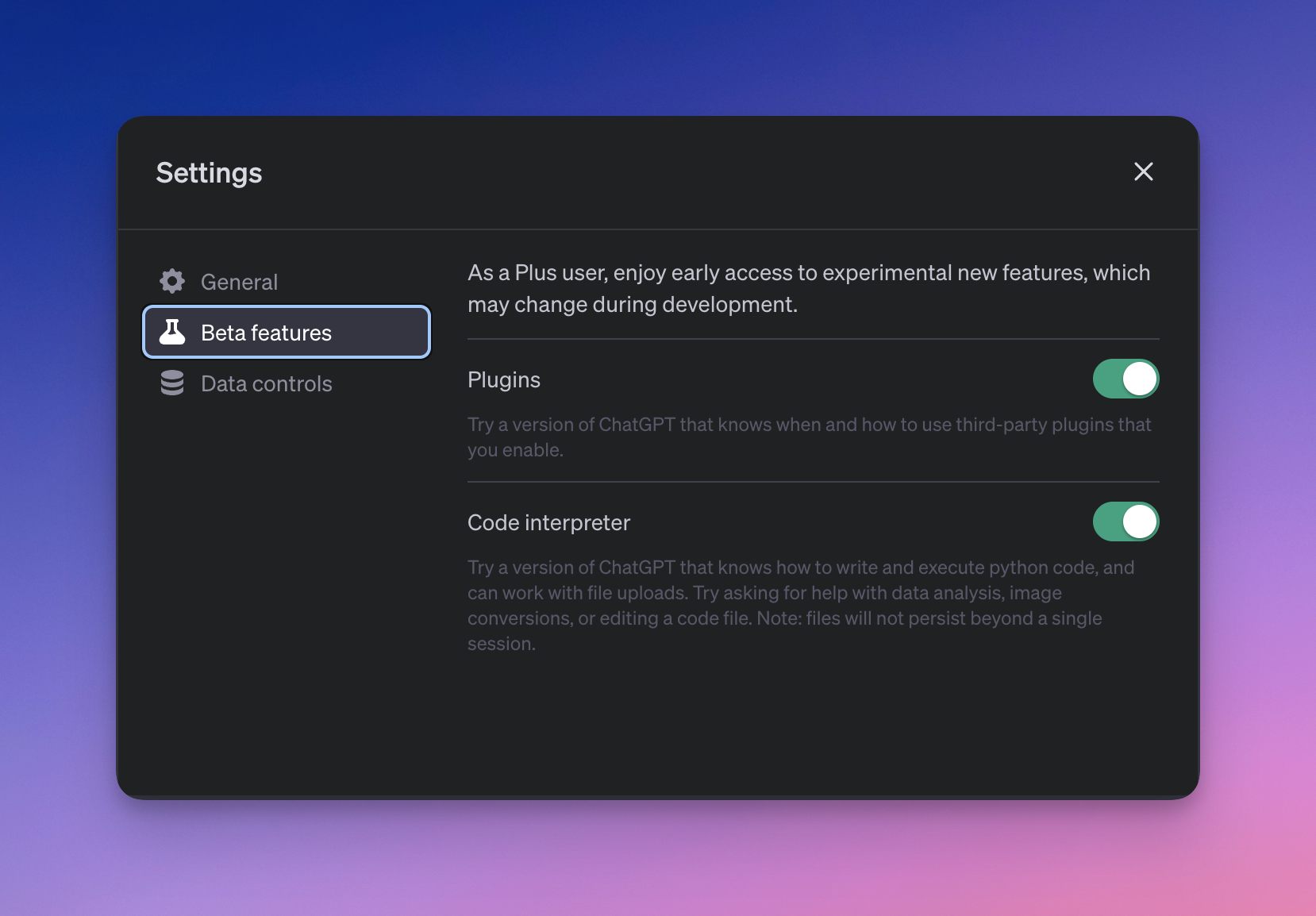Switch to the Data controls tab
Viewport: 1316px width, 916px height.
tap(287, 383)
